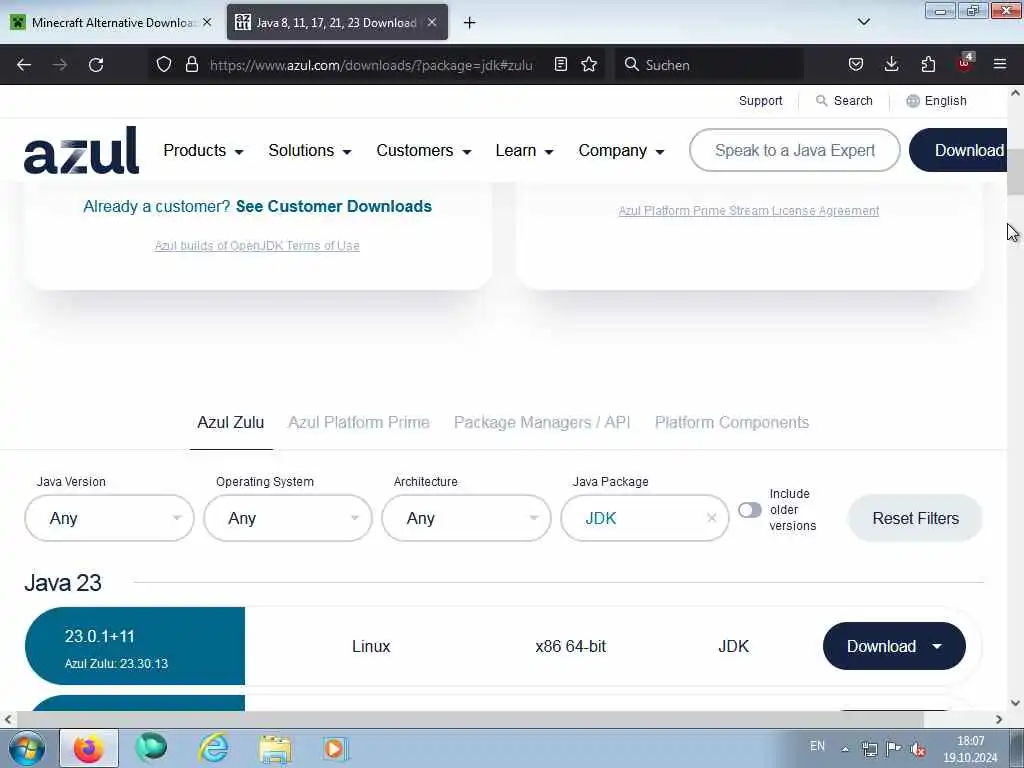The image size is (1024, 768).
Task: Click Speak to a Java Expert button
Action: pos(795,150)
